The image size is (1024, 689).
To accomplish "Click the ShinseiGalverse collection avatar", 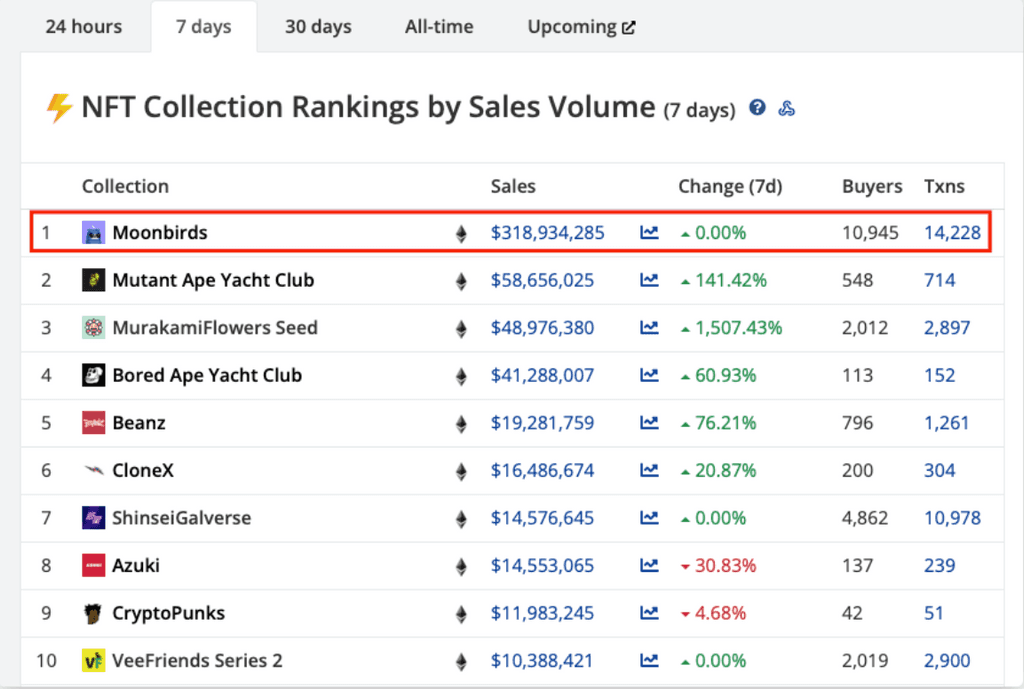I will 93,518.
